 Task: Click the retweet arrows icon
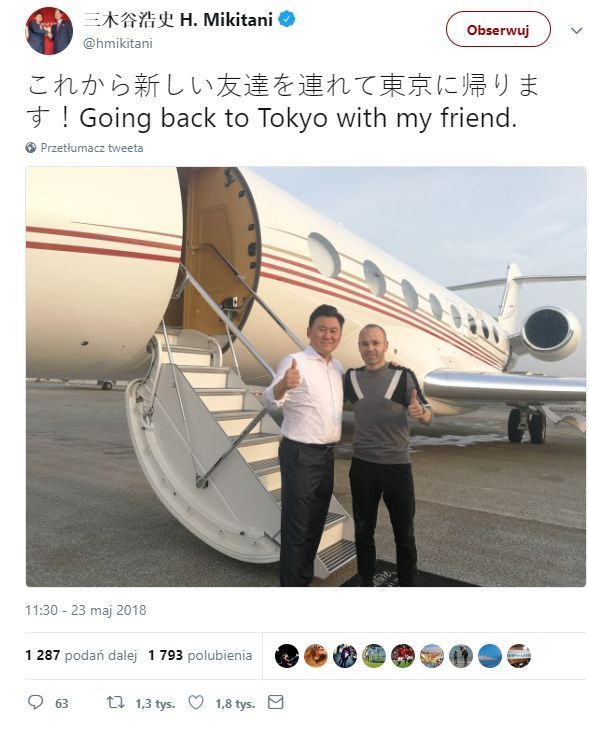pos(115,702)
